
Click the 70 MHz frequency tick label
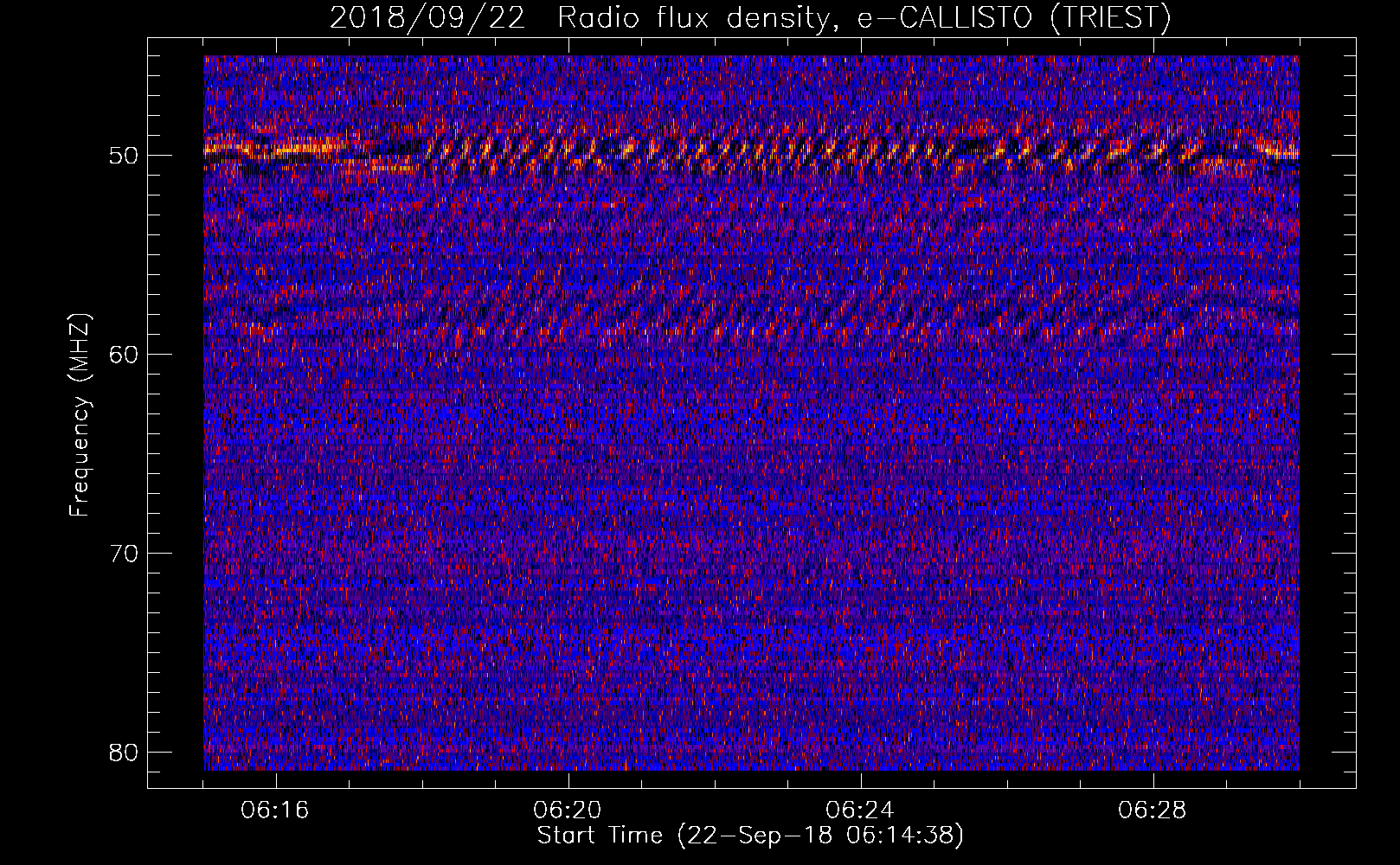pos(125,554)
